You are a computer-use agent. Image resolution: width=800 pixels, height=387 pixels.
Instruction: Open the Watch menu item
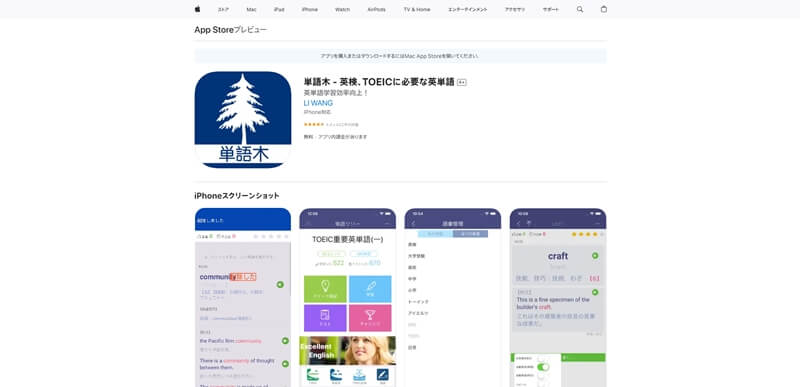coord(342,10)
